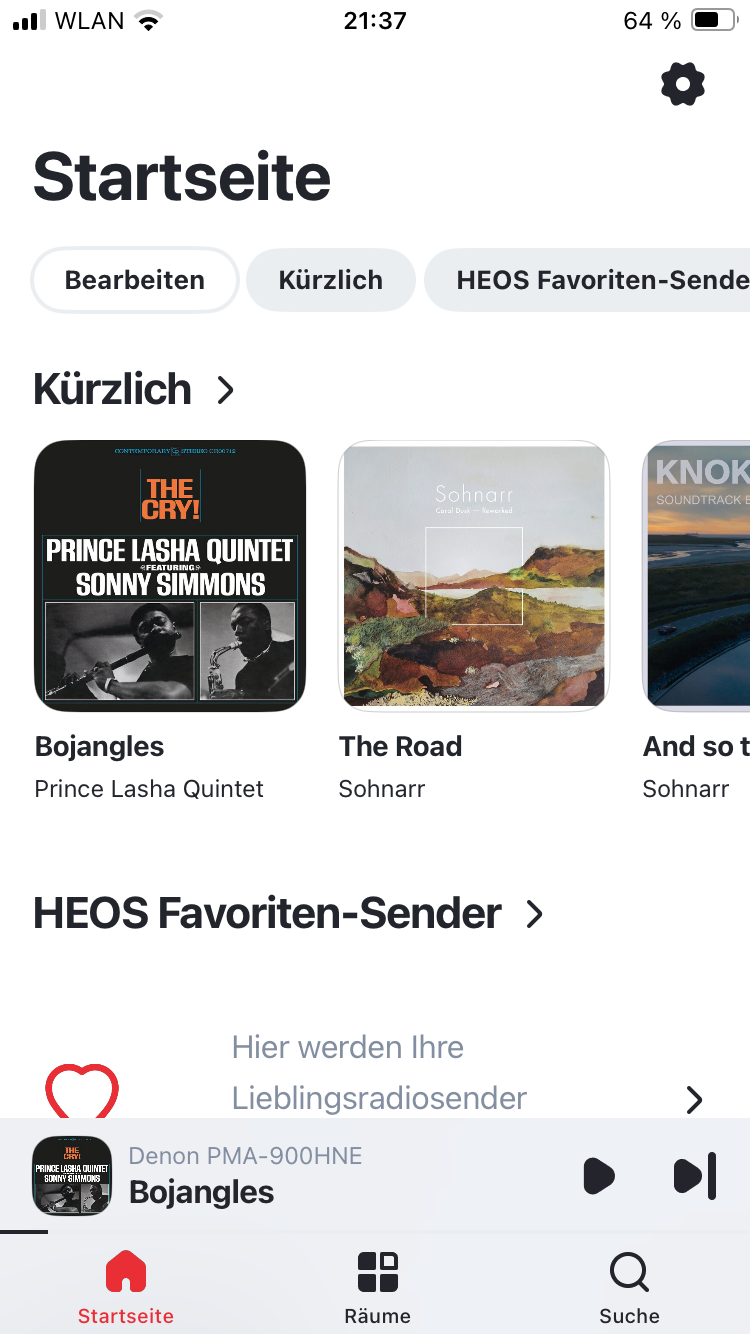Open the partially visible Knok soundtrack cover
The height and width of the screenshot is (1334, 750).
click(x=698, y=576)
